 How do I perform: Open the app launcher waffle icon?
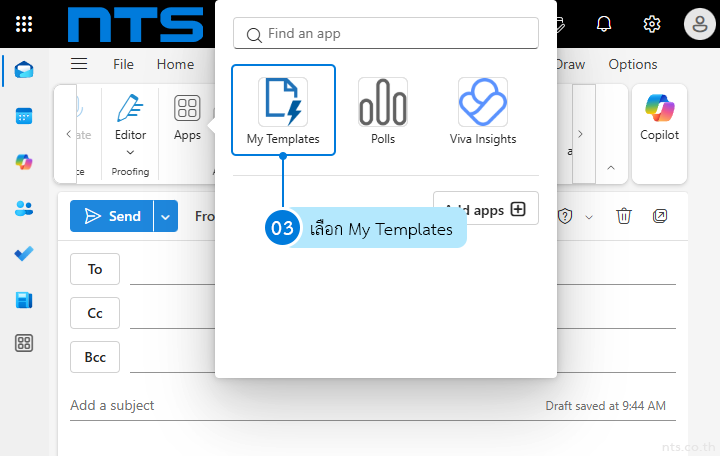24,24
